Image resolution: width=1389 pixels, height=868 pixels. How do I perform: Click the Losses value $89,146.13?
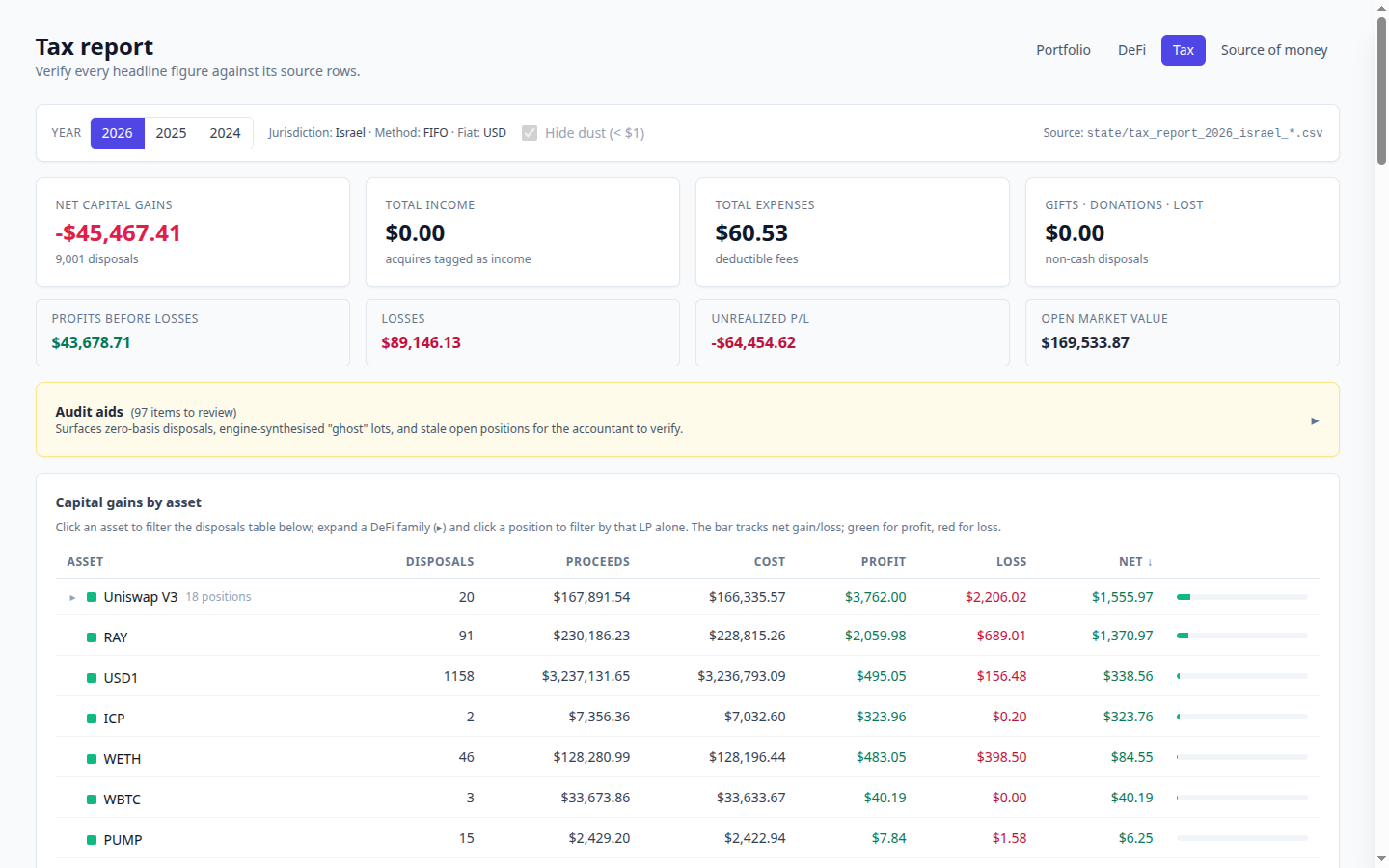(421, 342)
